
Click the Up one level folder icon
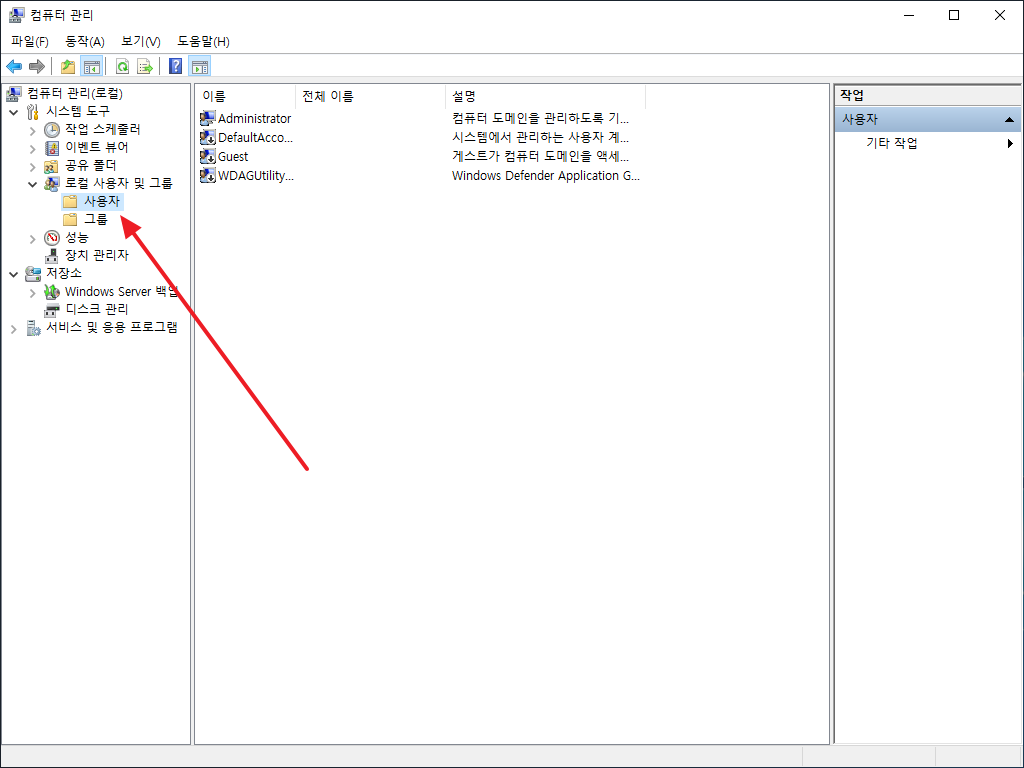(x=67, y=67)
